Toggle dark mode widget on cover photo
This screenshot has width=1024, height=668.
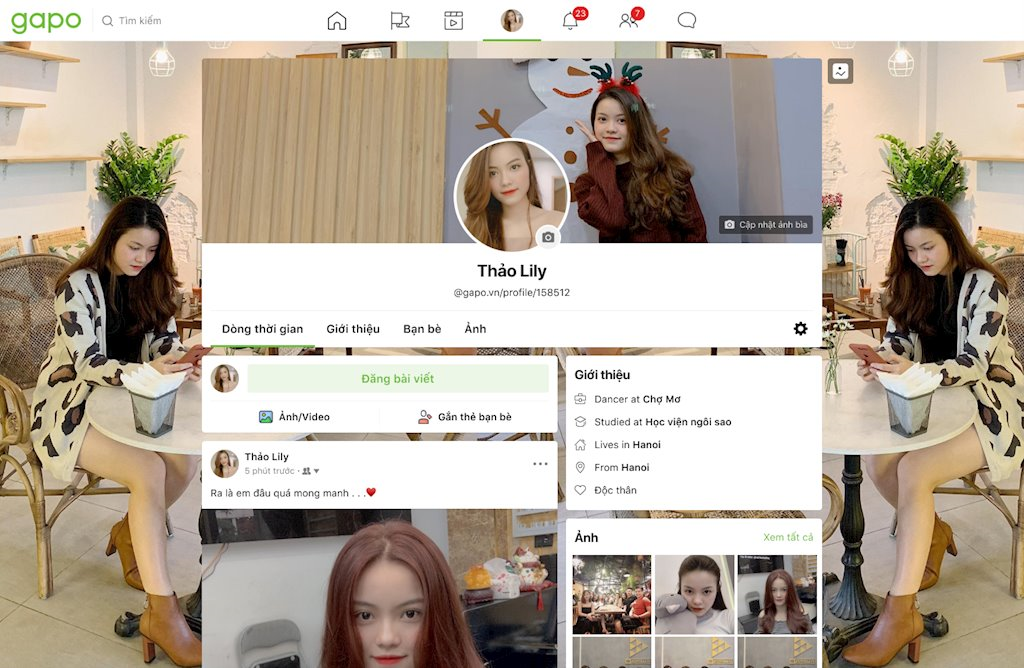point(840,70)
